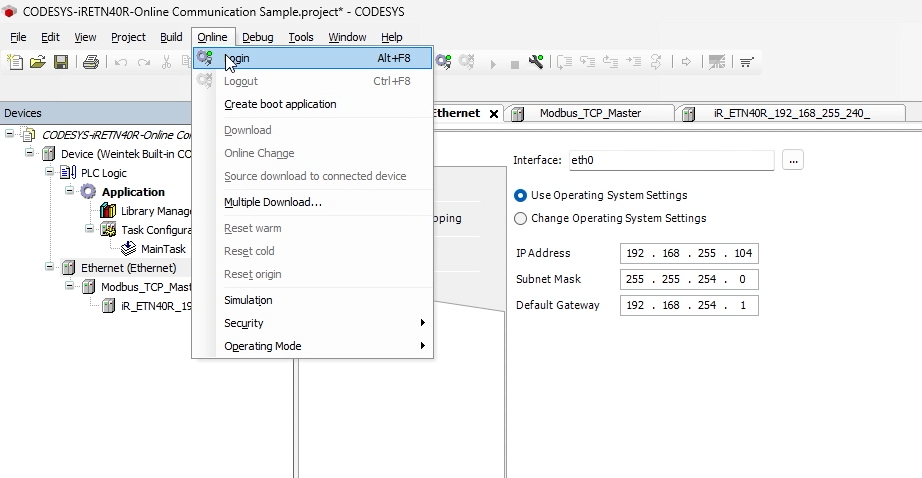Viewport: 922px width, 478px height.
Task: Click the toolbar options overflow icon
Action: [747, 62]
